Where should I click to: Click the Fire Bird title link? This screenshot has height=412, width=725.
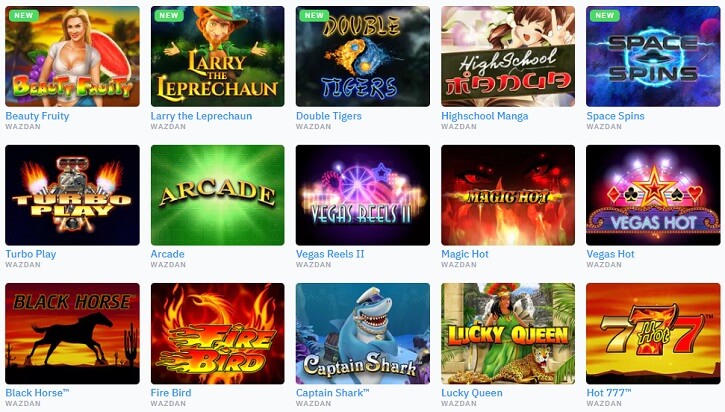coord(171,393)
